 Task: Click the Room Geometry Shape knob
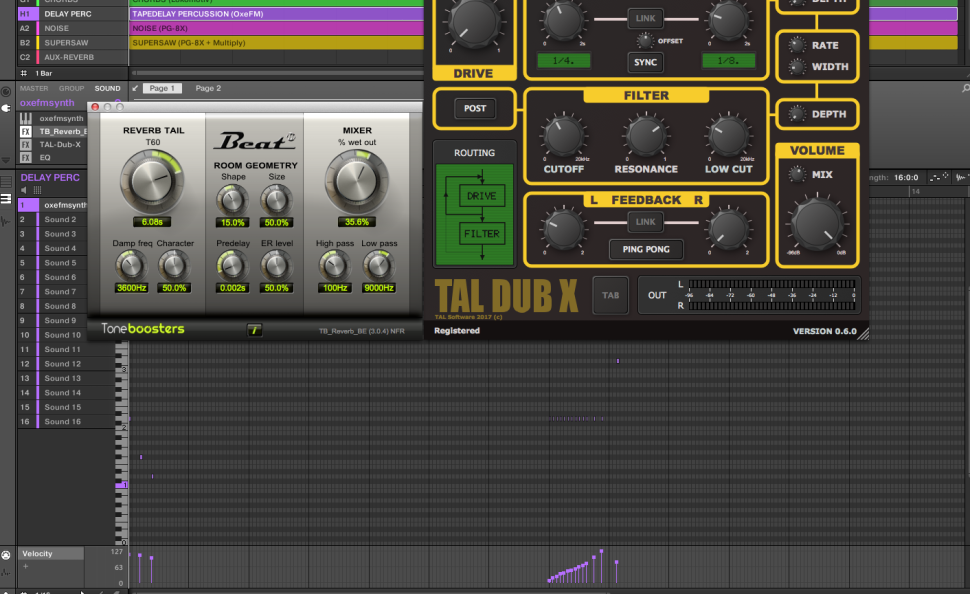(x=233, y=200)
